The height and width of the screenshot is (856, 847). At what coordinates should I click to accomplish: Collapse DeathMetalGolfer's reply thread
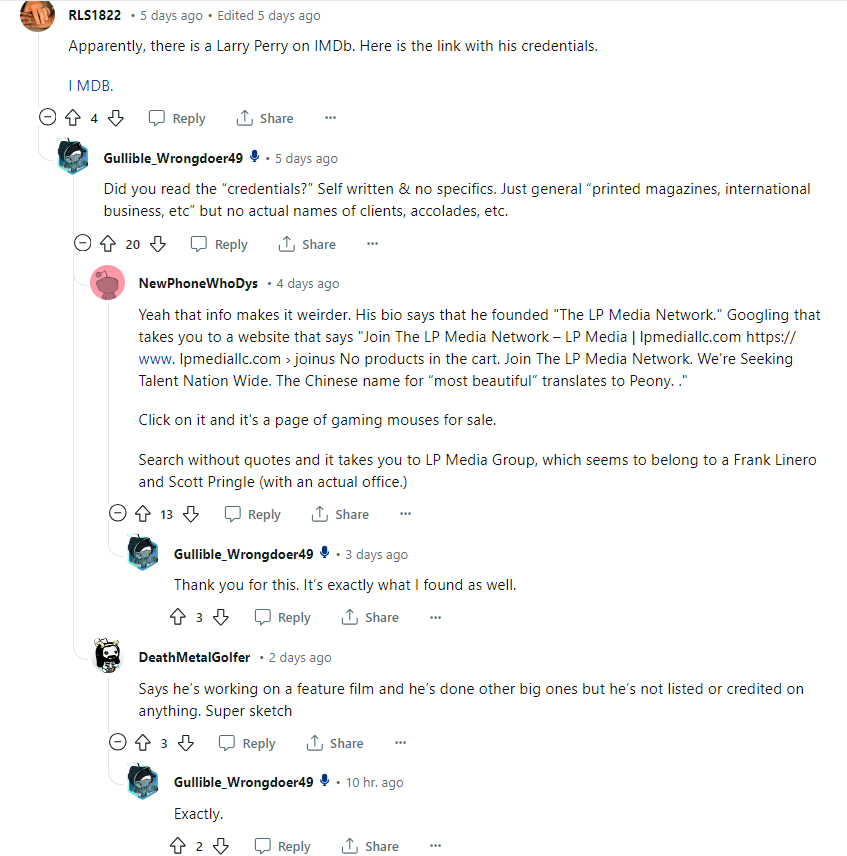point(117,742)
